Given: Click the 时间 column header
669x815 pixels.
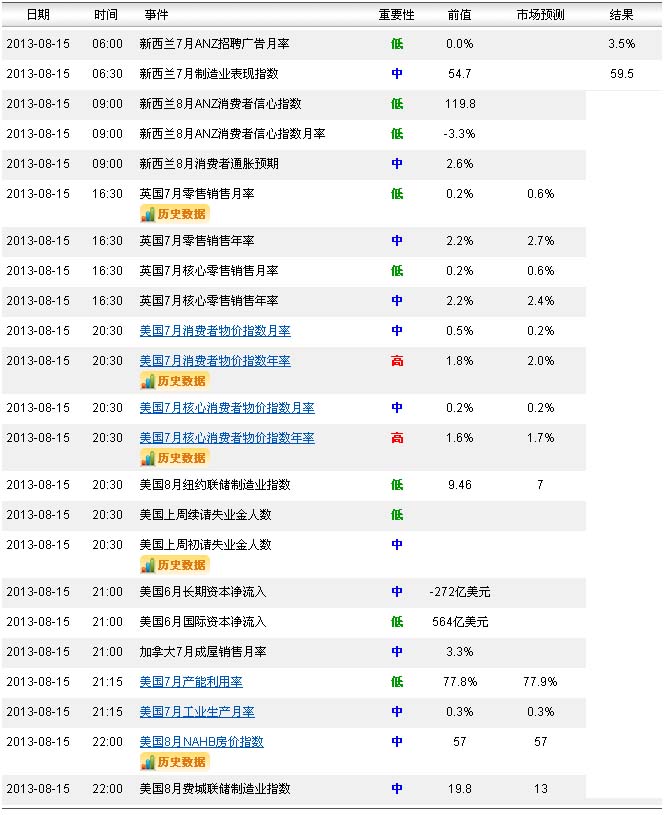Looking at the screenshot, I should [x=106, y=15].
